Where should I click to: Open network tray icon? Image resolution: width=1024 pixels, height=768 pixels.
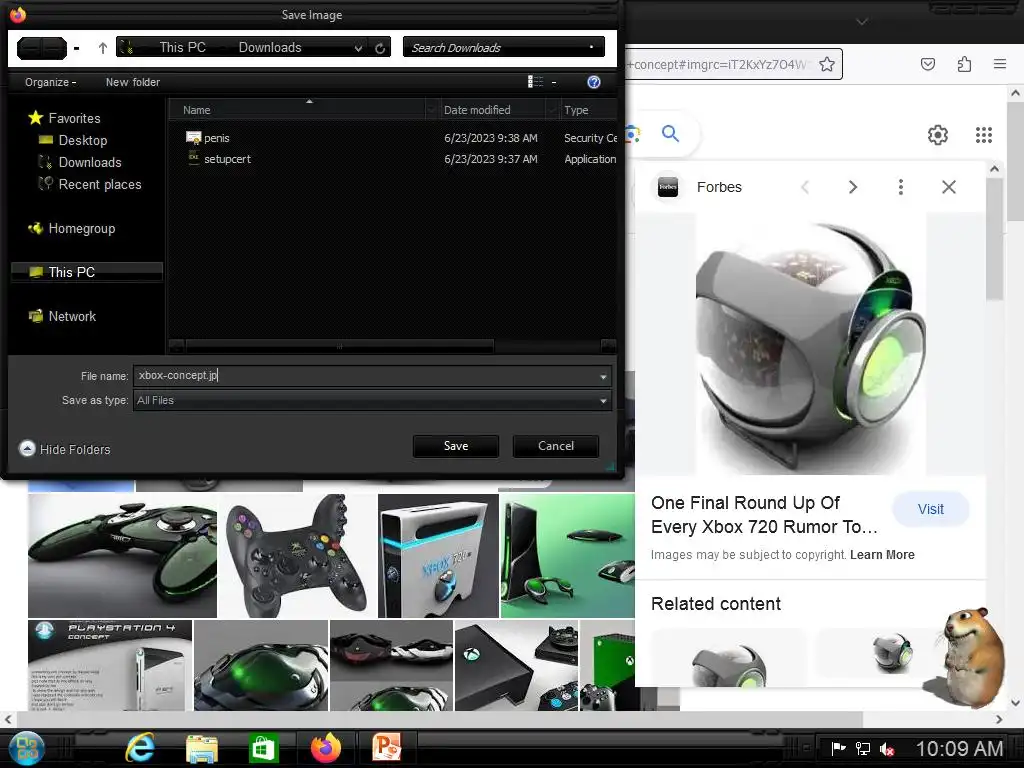[863, 749]
